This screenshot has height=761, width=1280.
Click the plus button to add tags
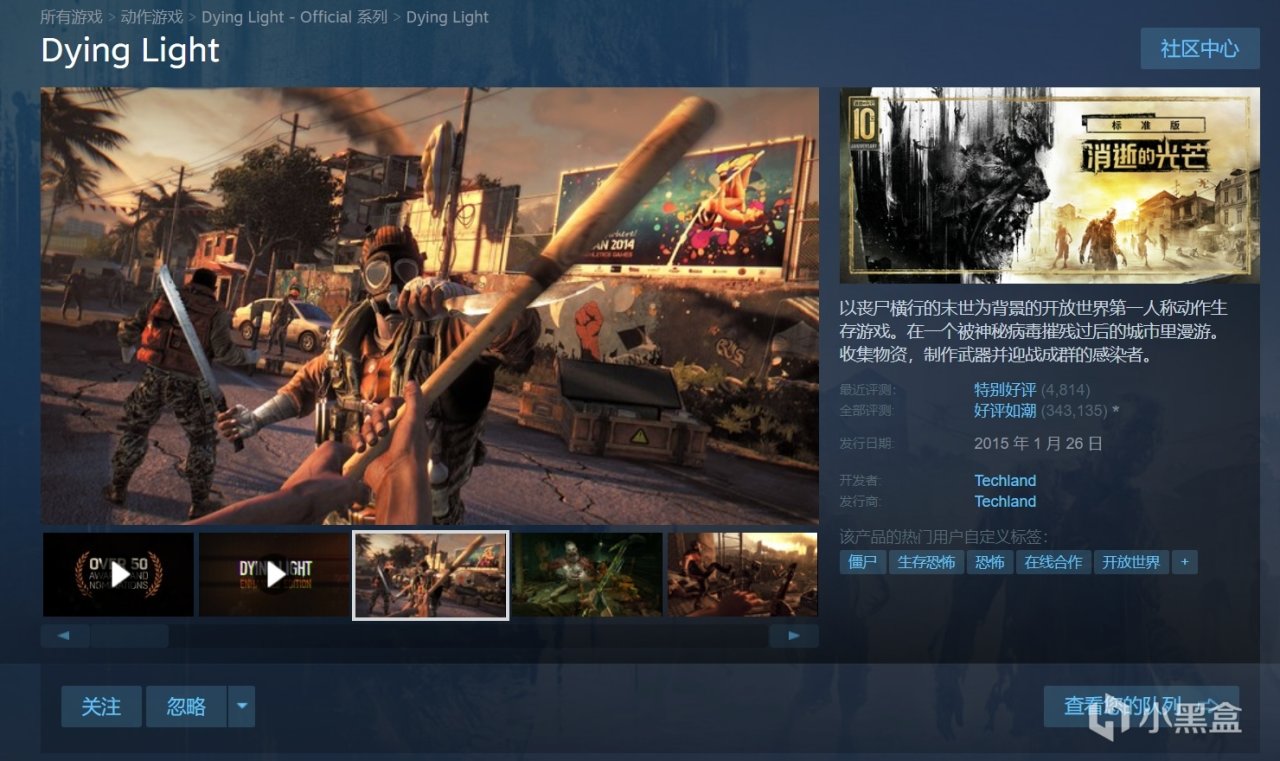[x=1184, y=562]
